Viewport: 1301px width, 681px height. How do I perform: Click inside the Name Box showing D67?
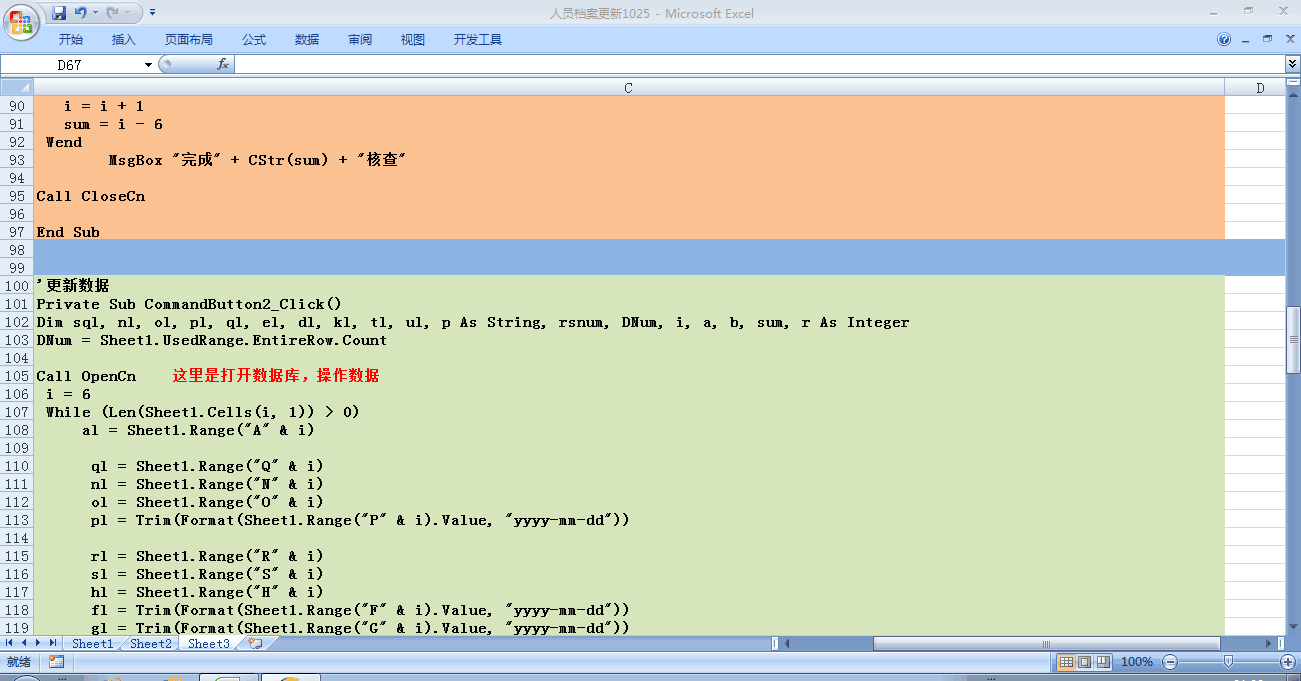[71, 65]
